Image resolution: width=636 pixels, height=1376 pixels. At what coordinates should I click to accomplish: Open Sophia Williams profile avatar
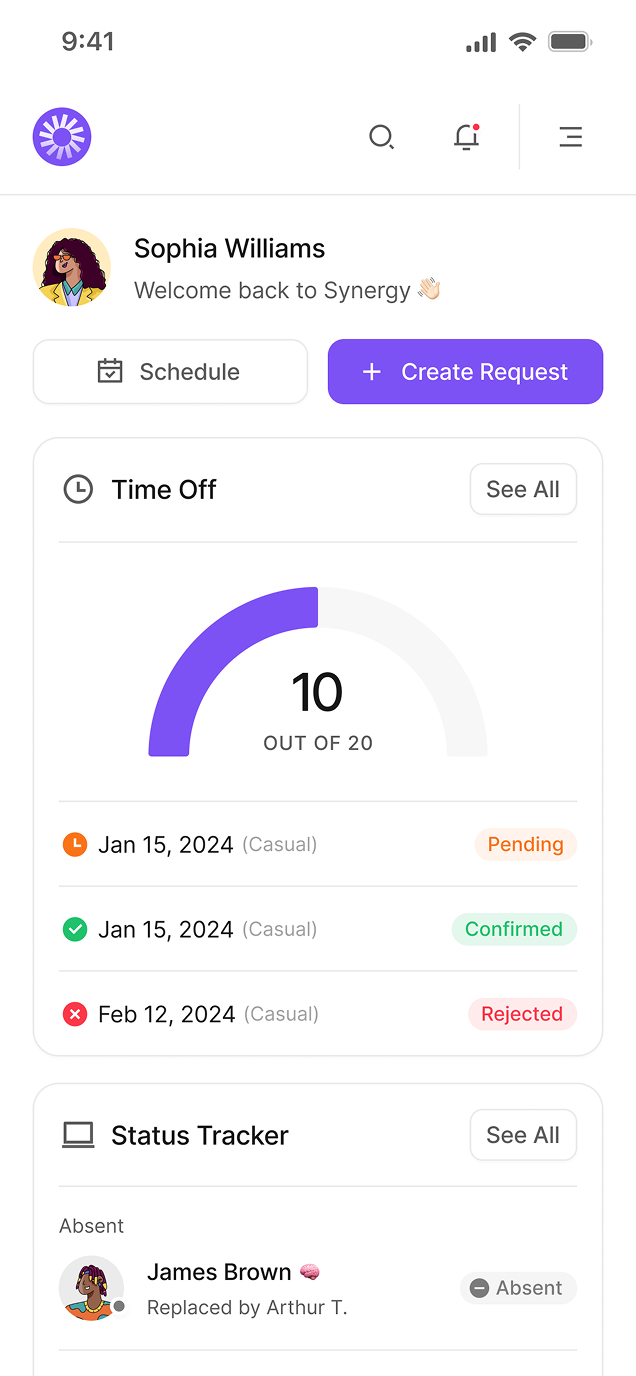point(72,267)
